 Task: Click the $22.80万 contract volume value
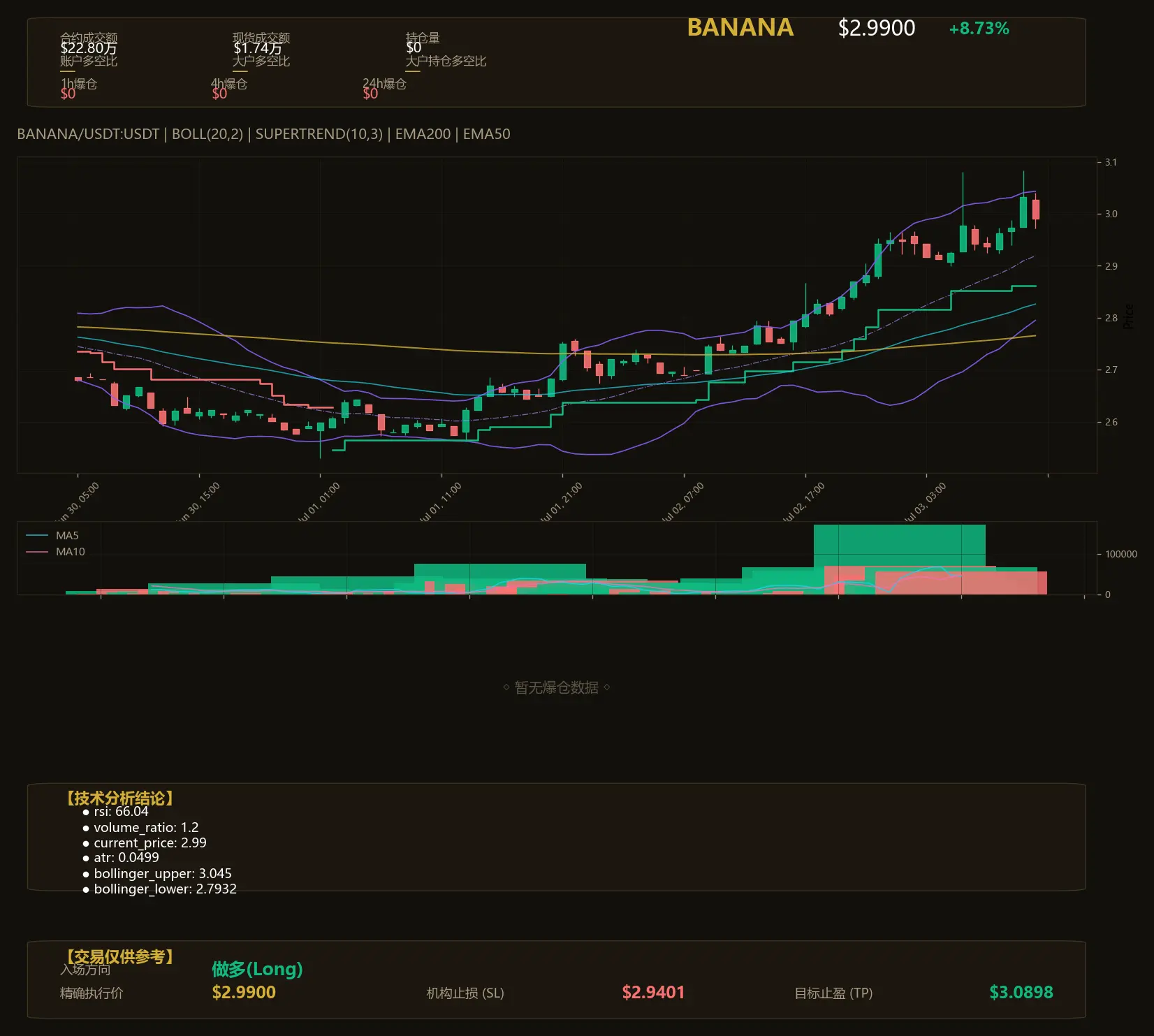[x=89, y=48]
